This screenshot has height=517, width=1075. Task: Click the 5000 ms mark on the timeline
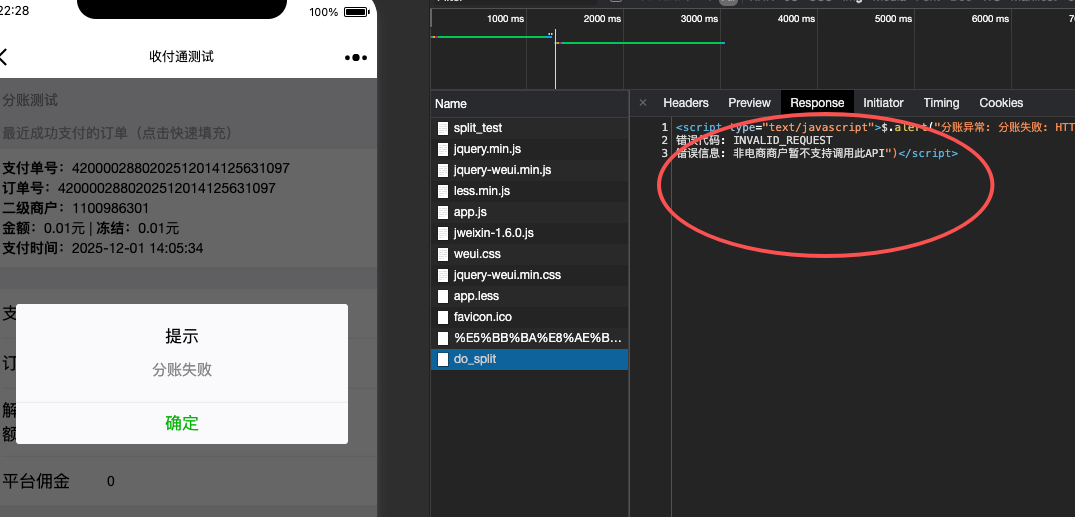(893, 19)
